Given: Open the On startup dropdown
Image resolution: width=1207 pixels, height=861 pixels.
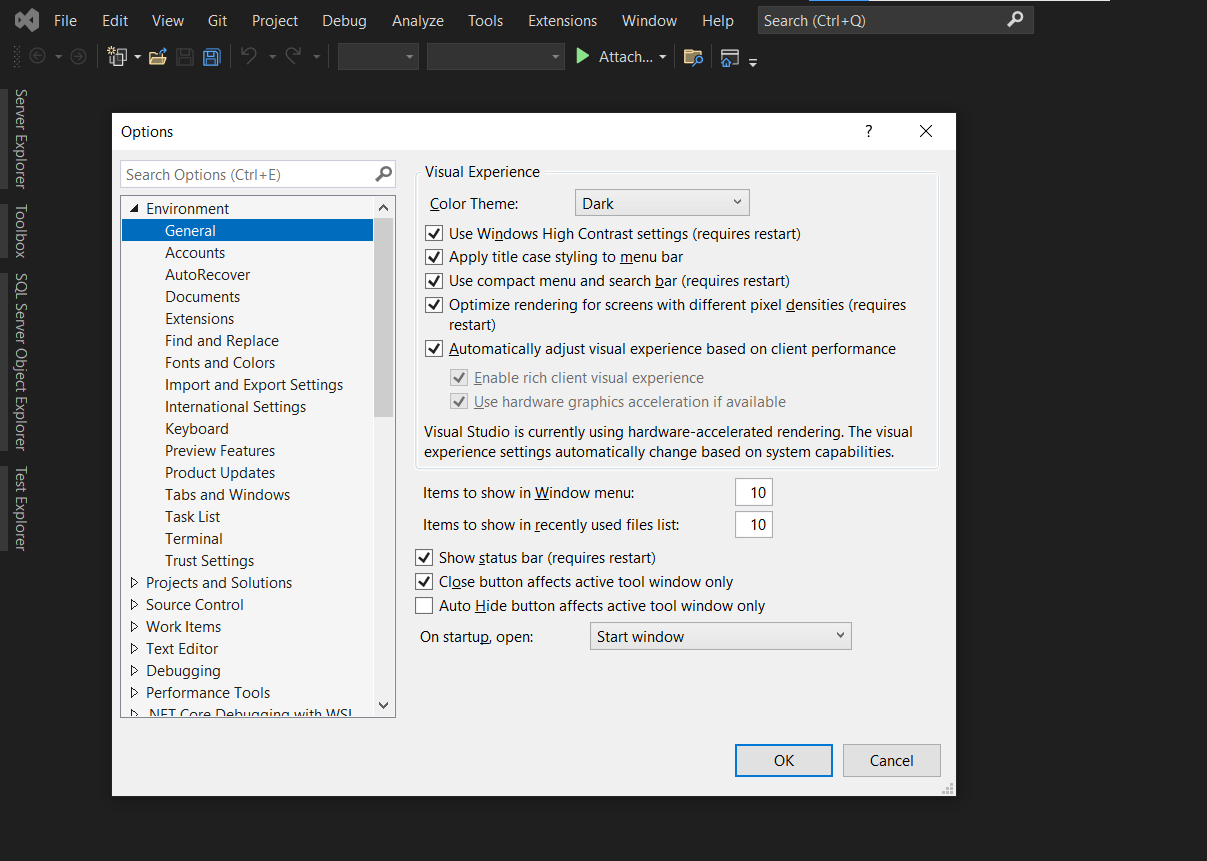Looking at the screenshot, I should pyautogui.click(x=720, y=635).
